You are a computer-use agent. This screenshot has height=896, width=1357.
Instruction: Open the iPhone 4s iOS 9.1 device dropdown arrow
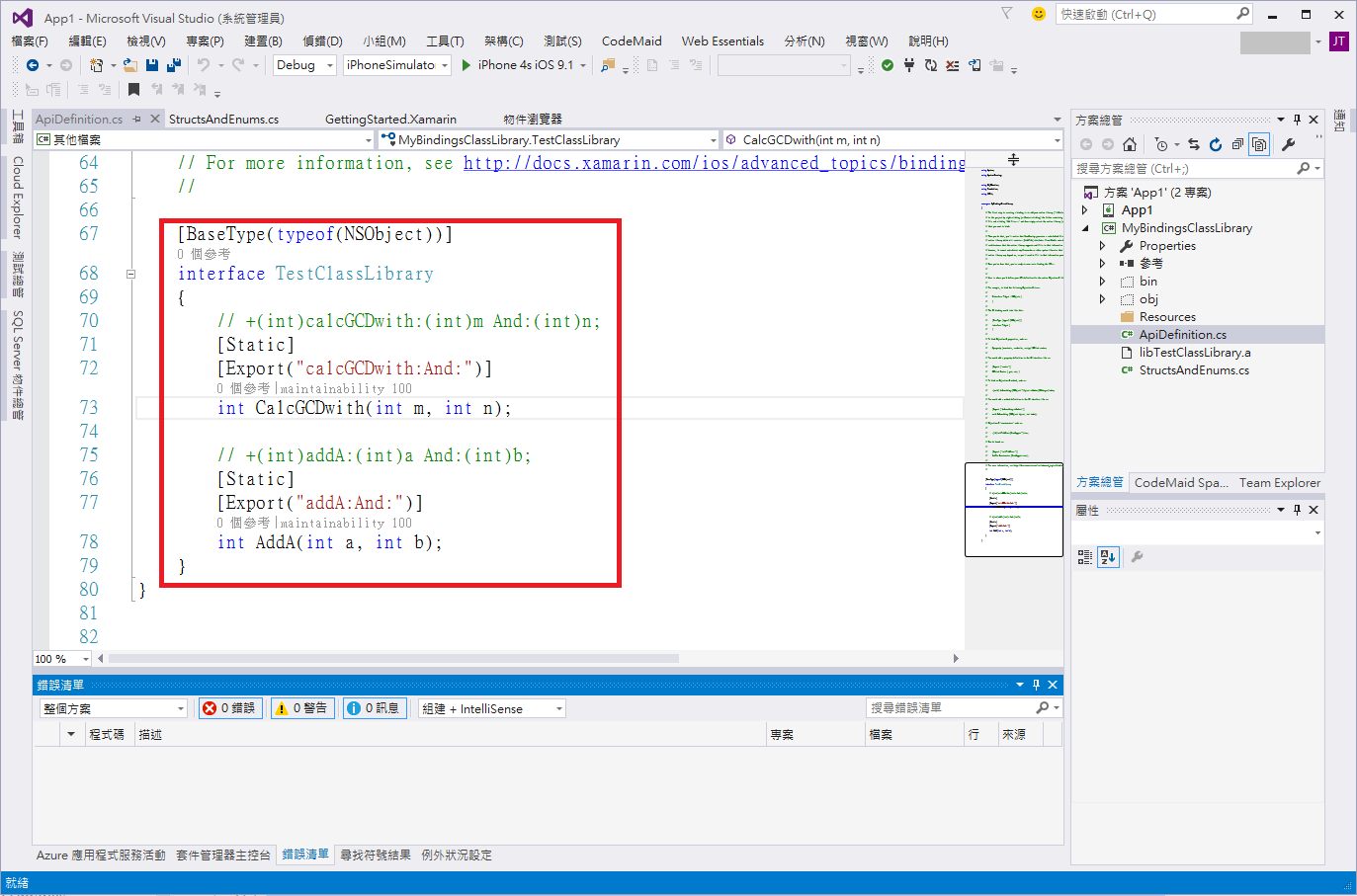pyautogui.click(x=583, y=65)
